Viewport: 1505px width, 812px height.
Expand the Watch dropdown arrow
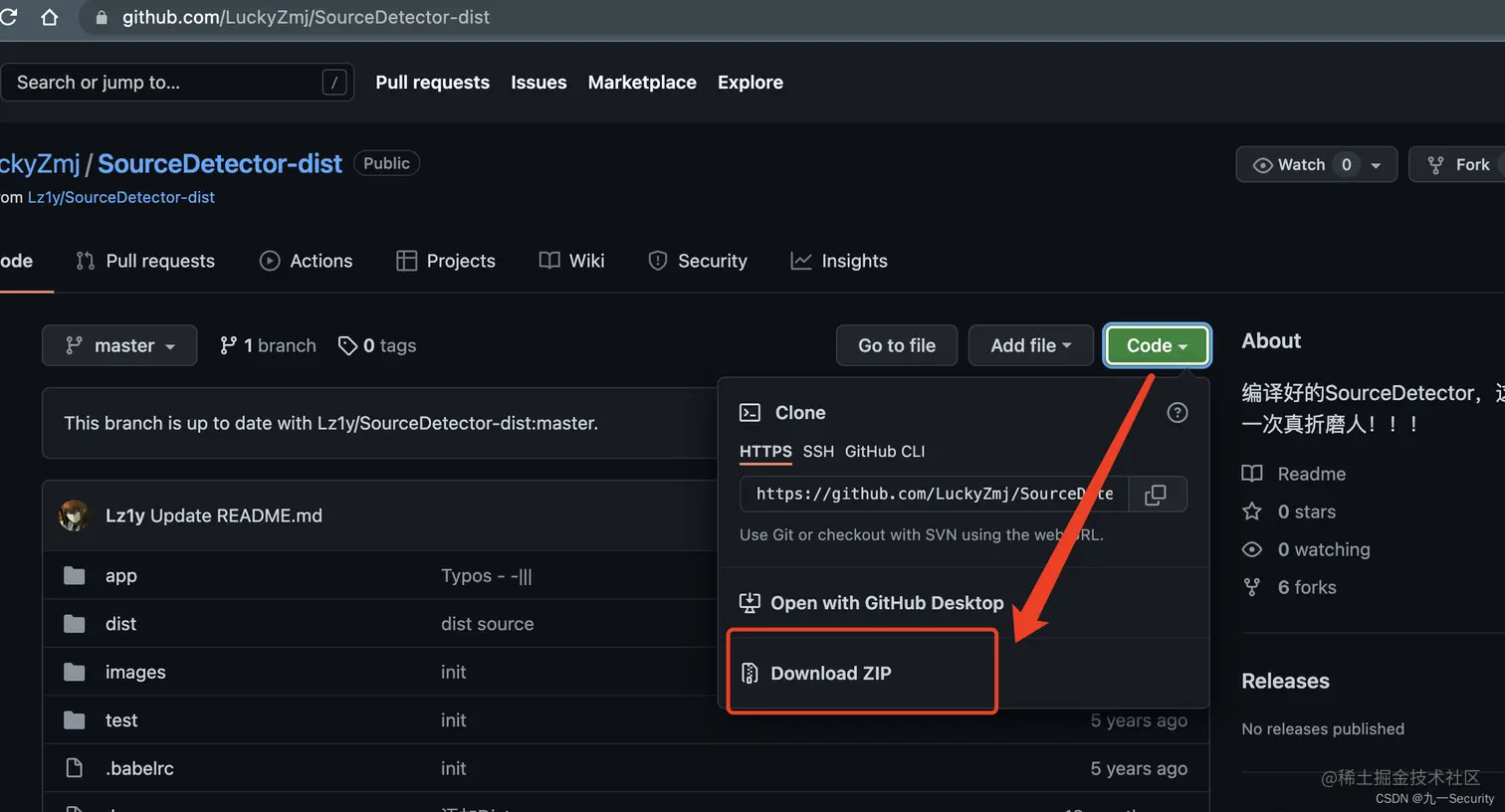[1376, 165]
